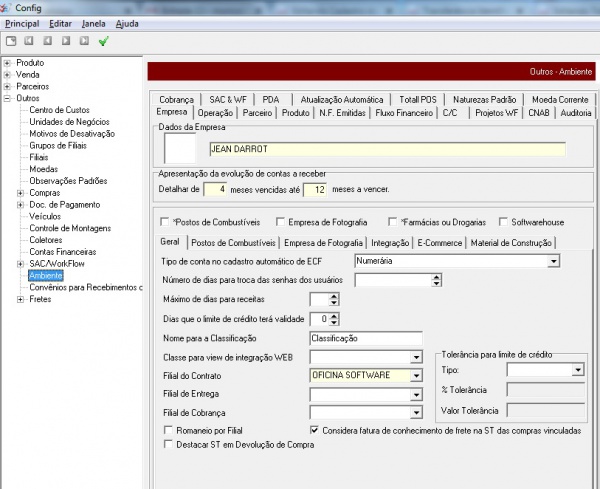The height and width of the screenshot is (489, 600).
Task: Uncheck Considera fatura de conhecimento de frete
Action: (316, 430)
